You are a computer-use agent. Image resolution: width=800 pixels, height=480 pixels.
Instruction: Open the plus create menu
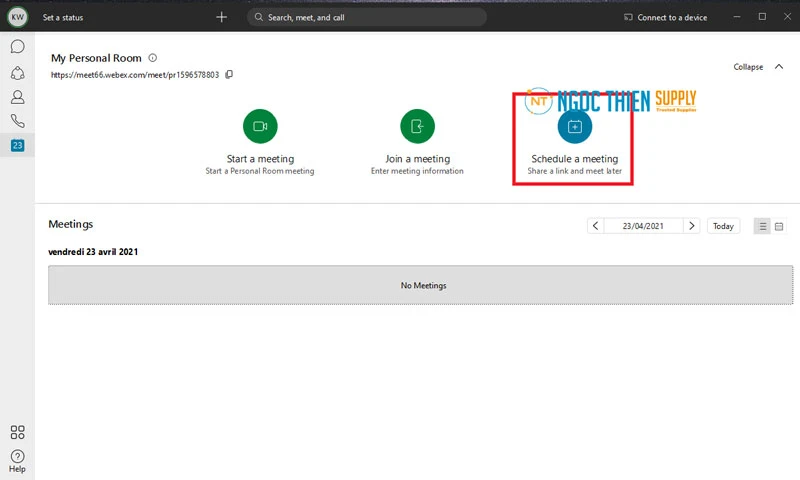tap(221, 17)
